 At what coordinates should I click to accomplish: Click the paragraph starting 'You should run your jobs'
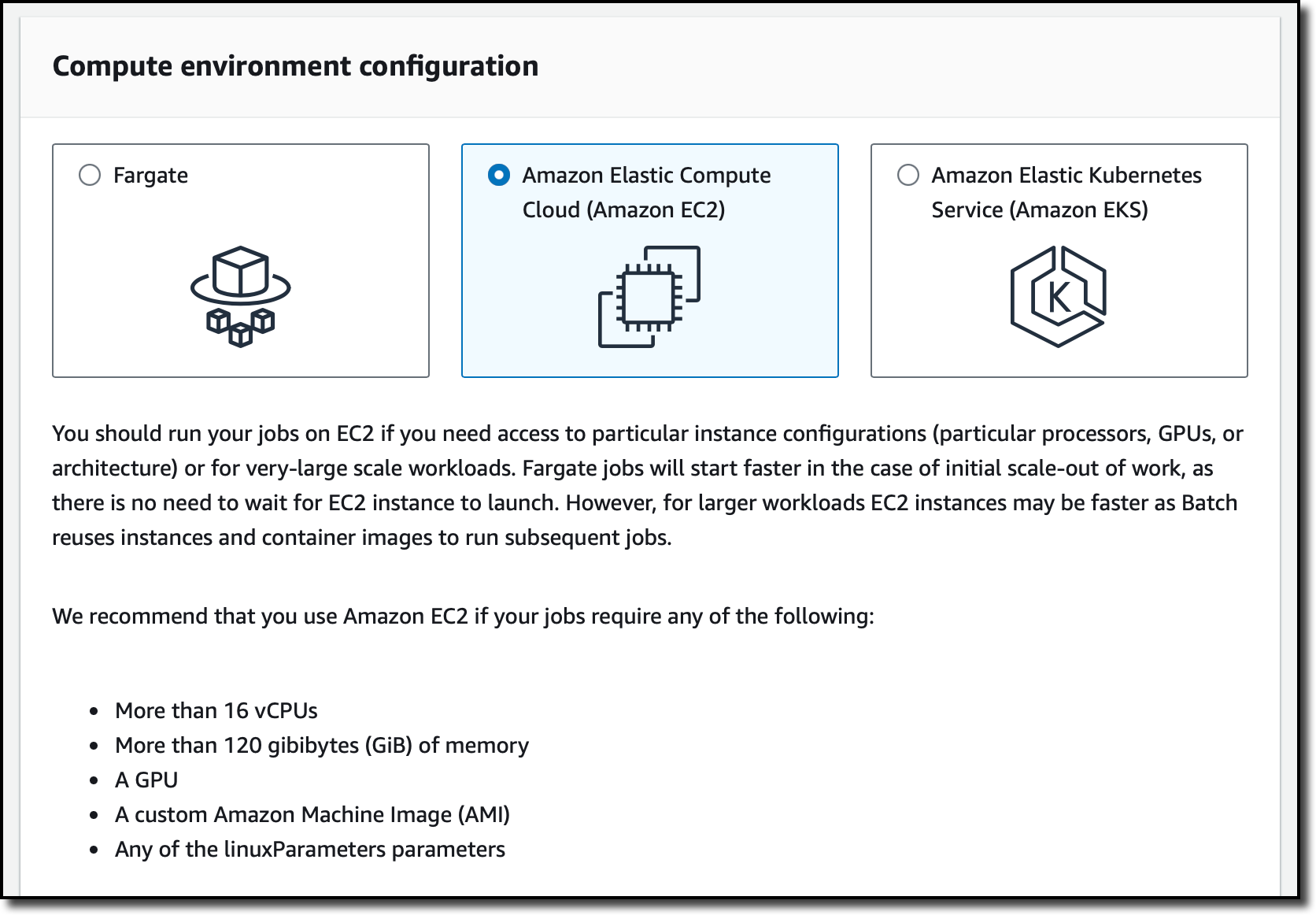pyautogui.click(x=647, y=485)
